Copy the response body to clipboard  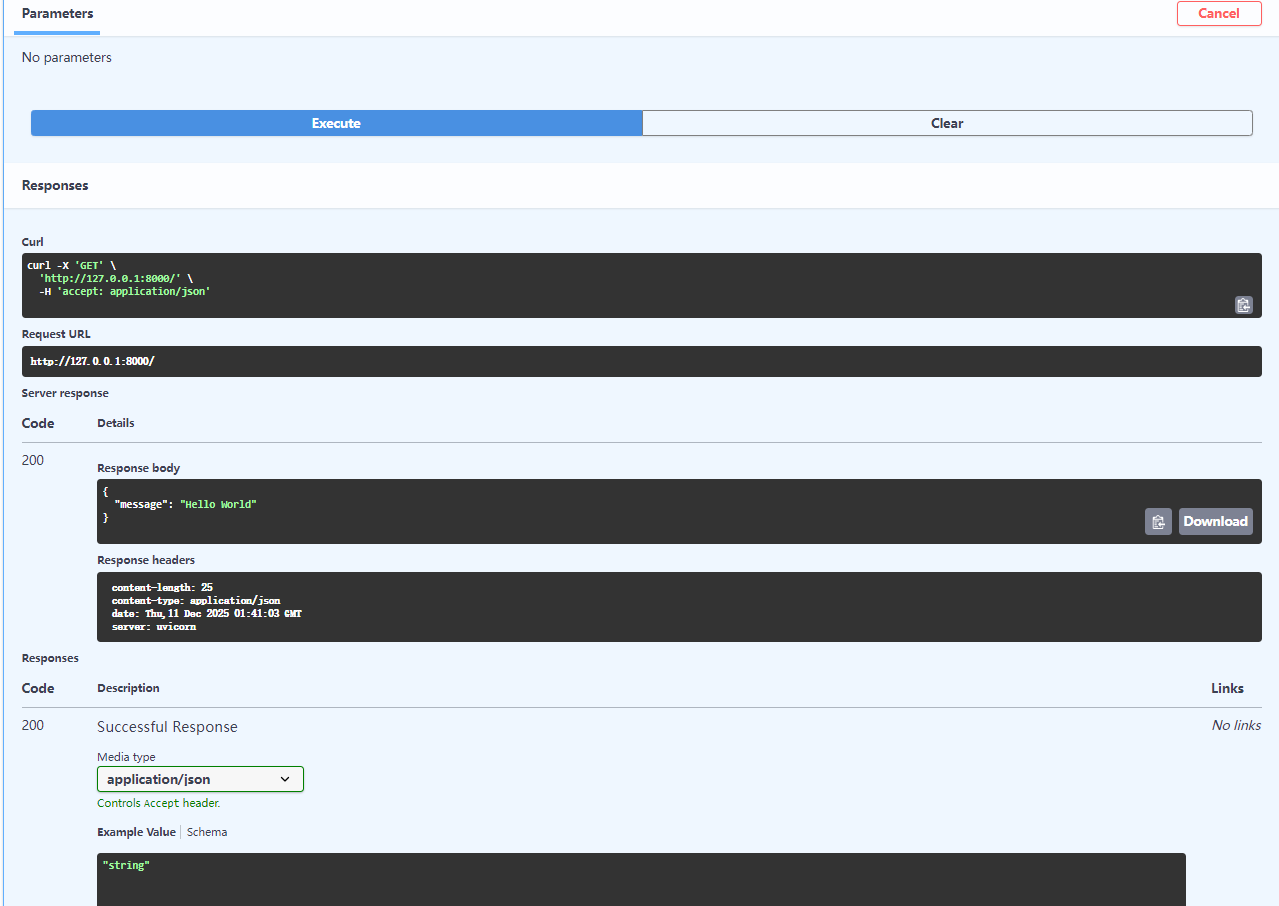(1157, 521)
